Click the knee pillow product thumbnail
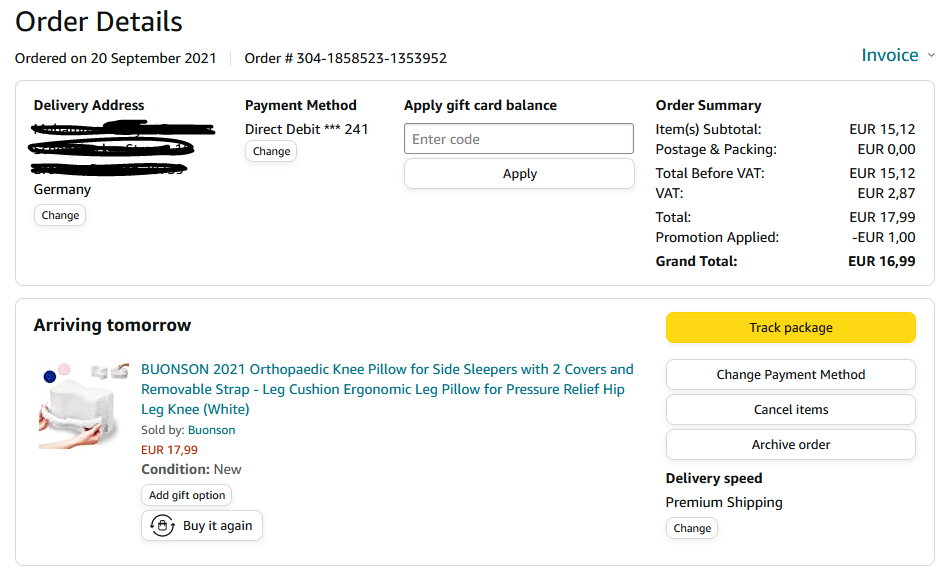The width and height of the screenshot is (946, 571). [x=84, y=405]
